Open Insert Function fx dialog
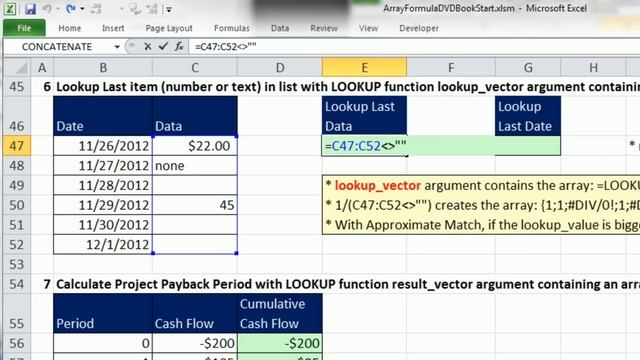 tap(179, 47)
